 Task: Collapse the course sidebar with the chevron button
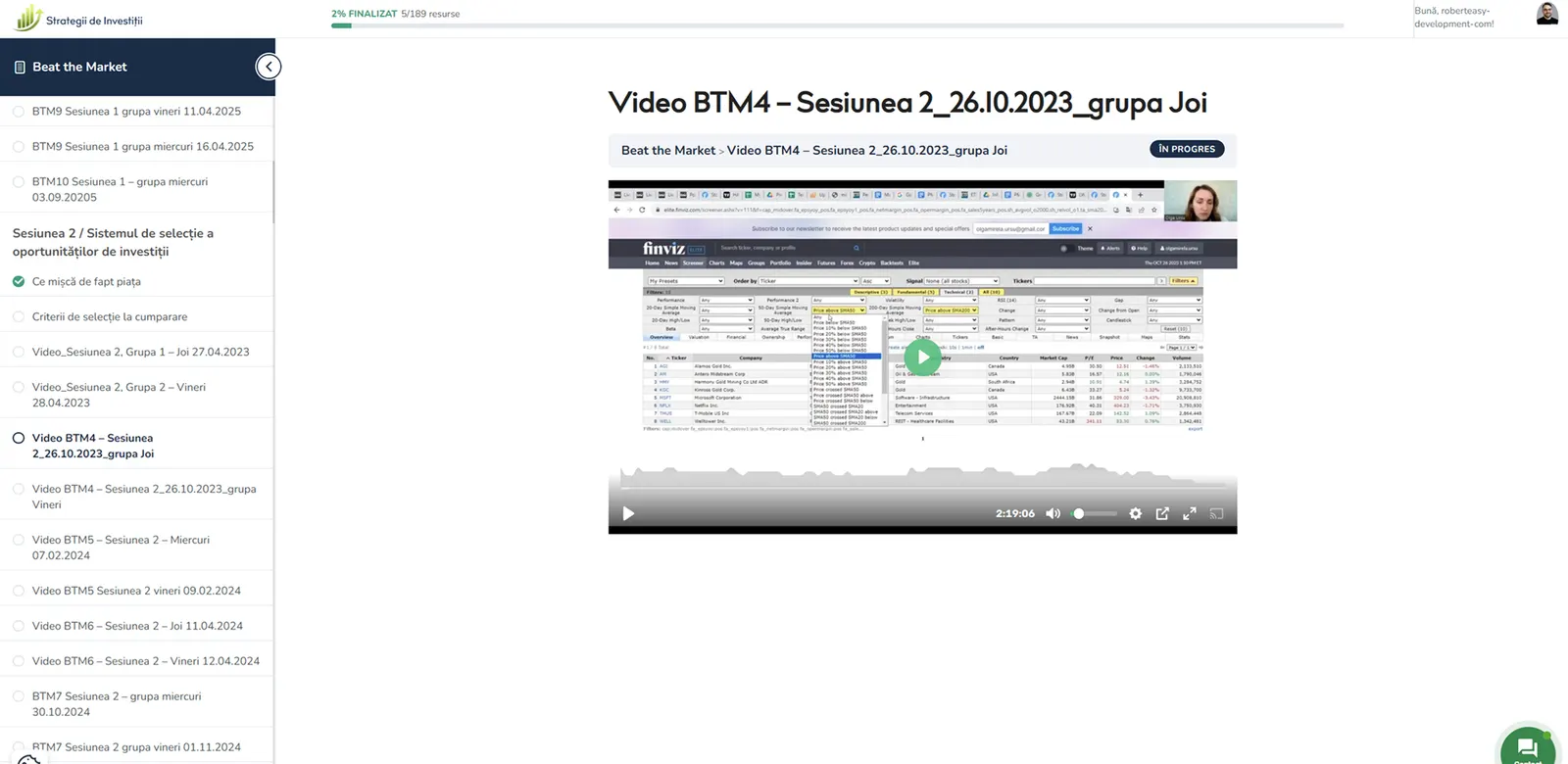(268, 67)
